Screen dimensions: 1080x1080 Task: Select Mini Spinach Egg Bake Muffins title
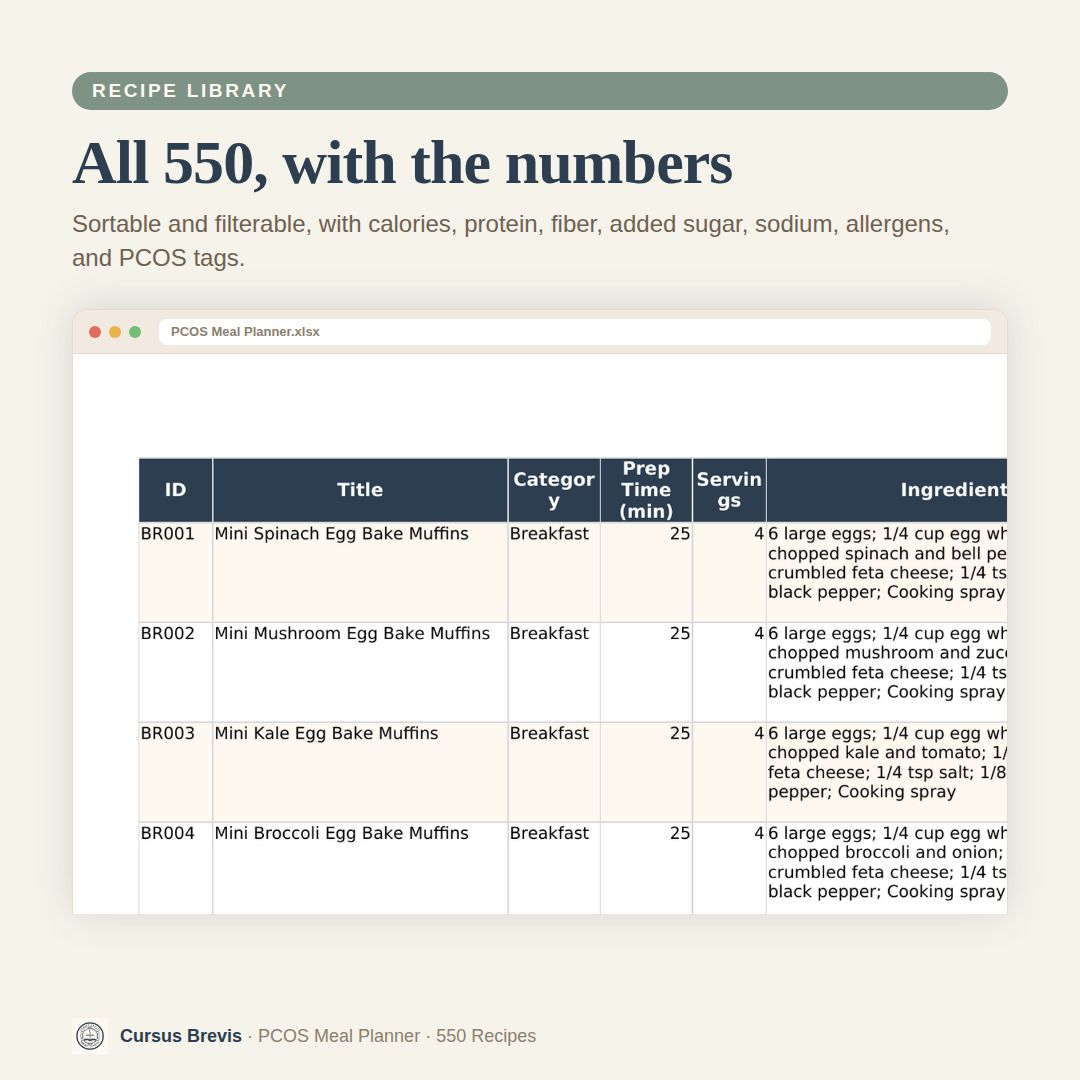coord(360,572)
